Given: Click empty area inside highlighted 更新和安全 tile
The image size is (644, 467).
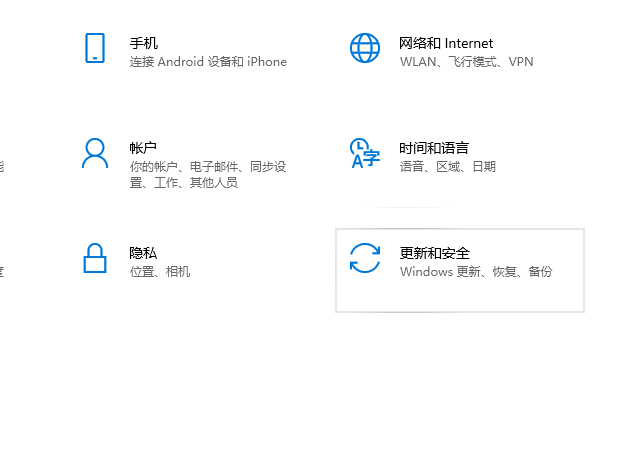Looking at the screenshot, I should (500, 296).
